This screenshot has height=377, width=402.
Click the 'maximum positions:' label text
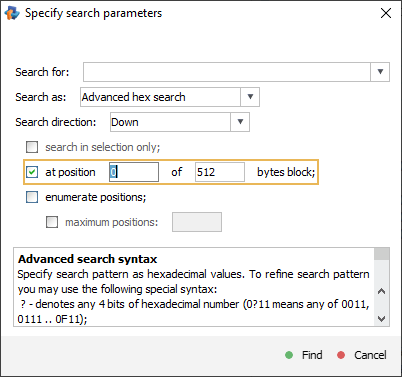112,222
